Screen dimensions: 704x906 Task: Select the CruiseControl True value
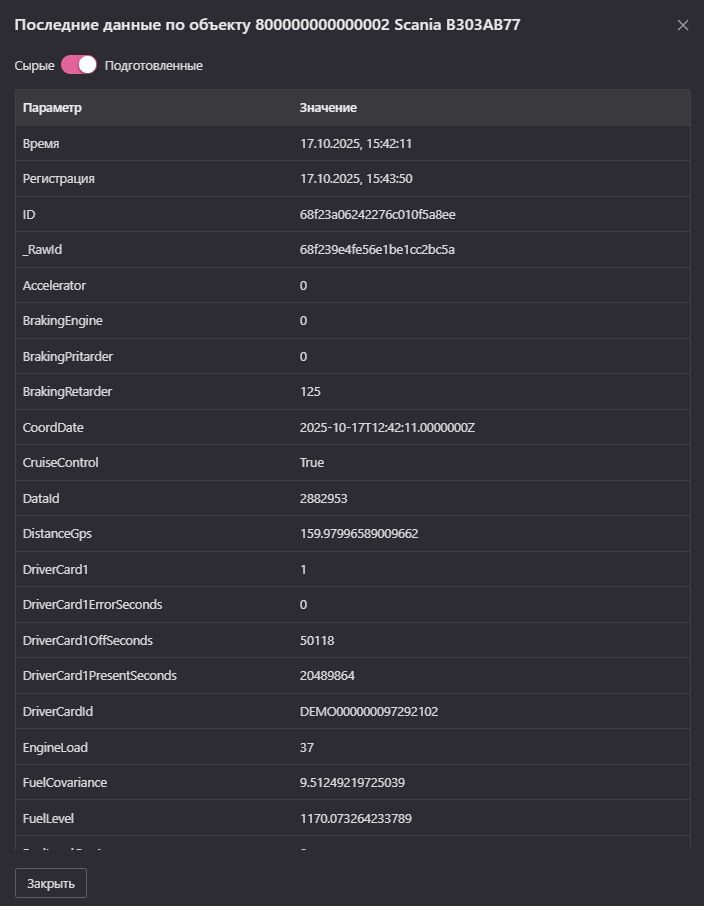pyautogui.click(x=312, y=463)
